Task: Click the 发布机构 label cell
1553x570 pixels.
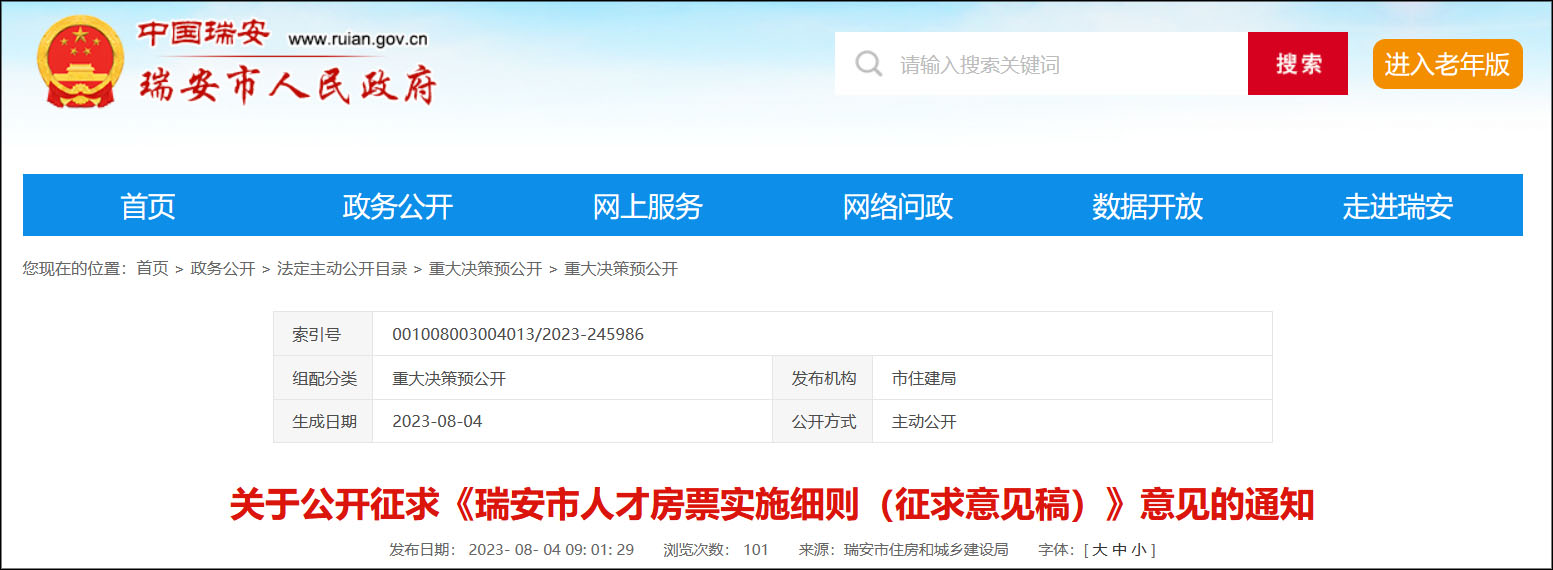Action: click(x=823, y=378)
